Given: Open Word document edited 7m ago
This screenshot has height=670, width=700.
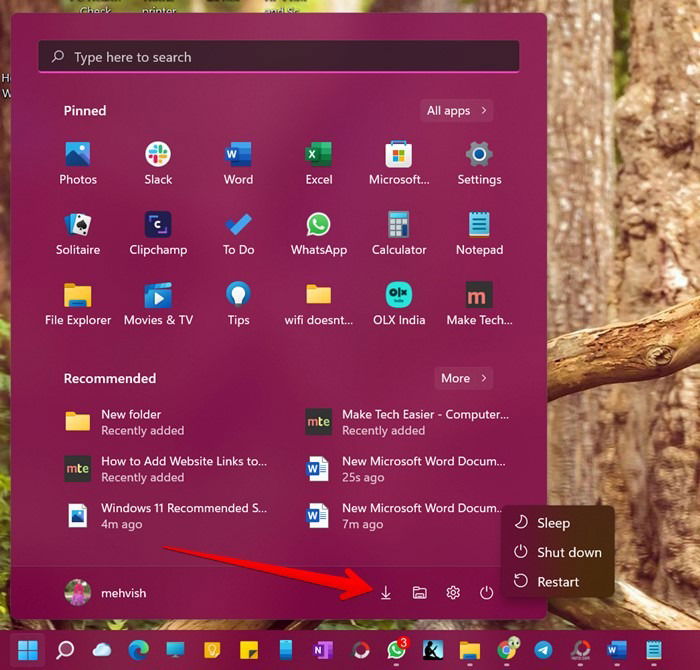Looking at the screenshot, I should pos(402,516).
